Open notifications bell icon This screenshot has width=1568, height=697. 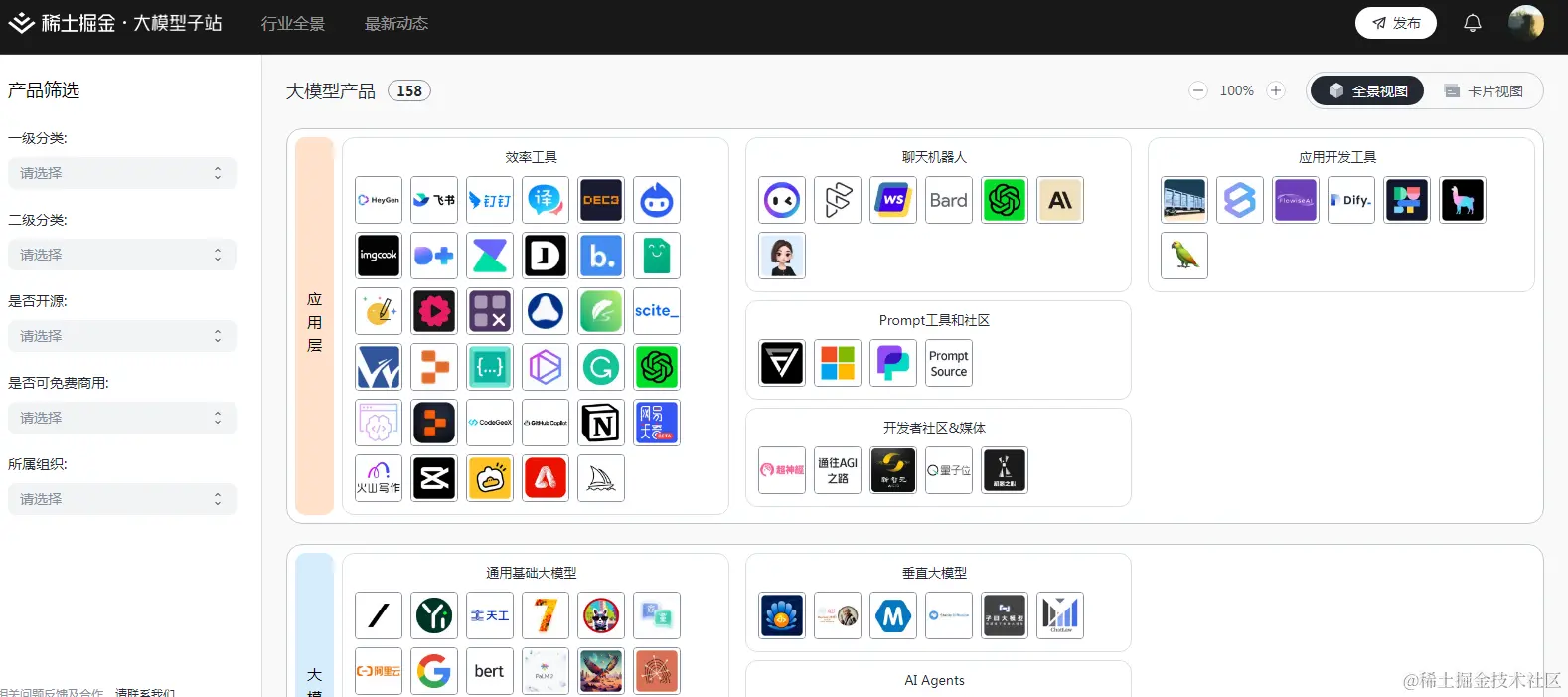tap(1473, 23)
